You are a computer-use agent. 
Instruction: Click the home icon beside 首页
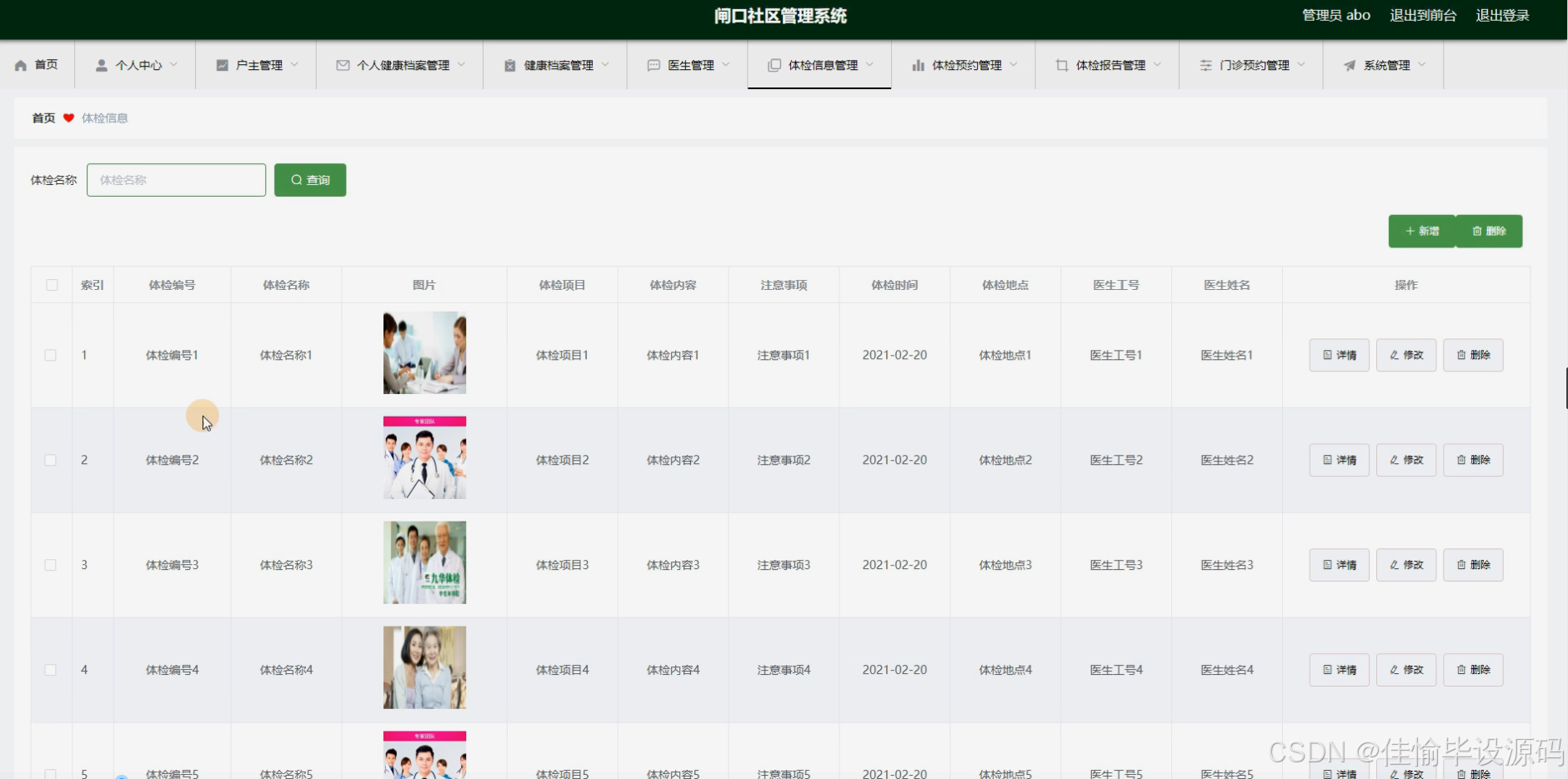coord(21,65)
